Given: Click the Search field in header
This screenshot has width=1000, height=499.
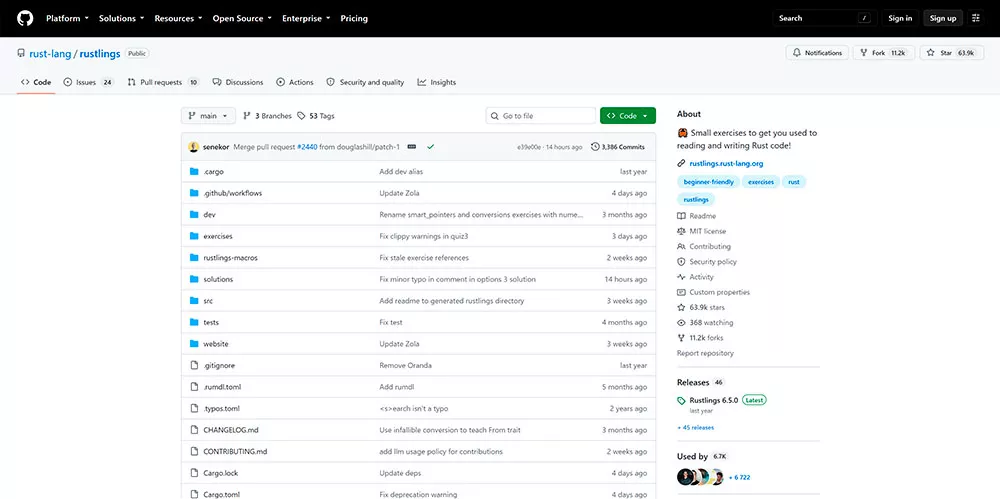Looking at the screenshot, I should tap(823, 18).
